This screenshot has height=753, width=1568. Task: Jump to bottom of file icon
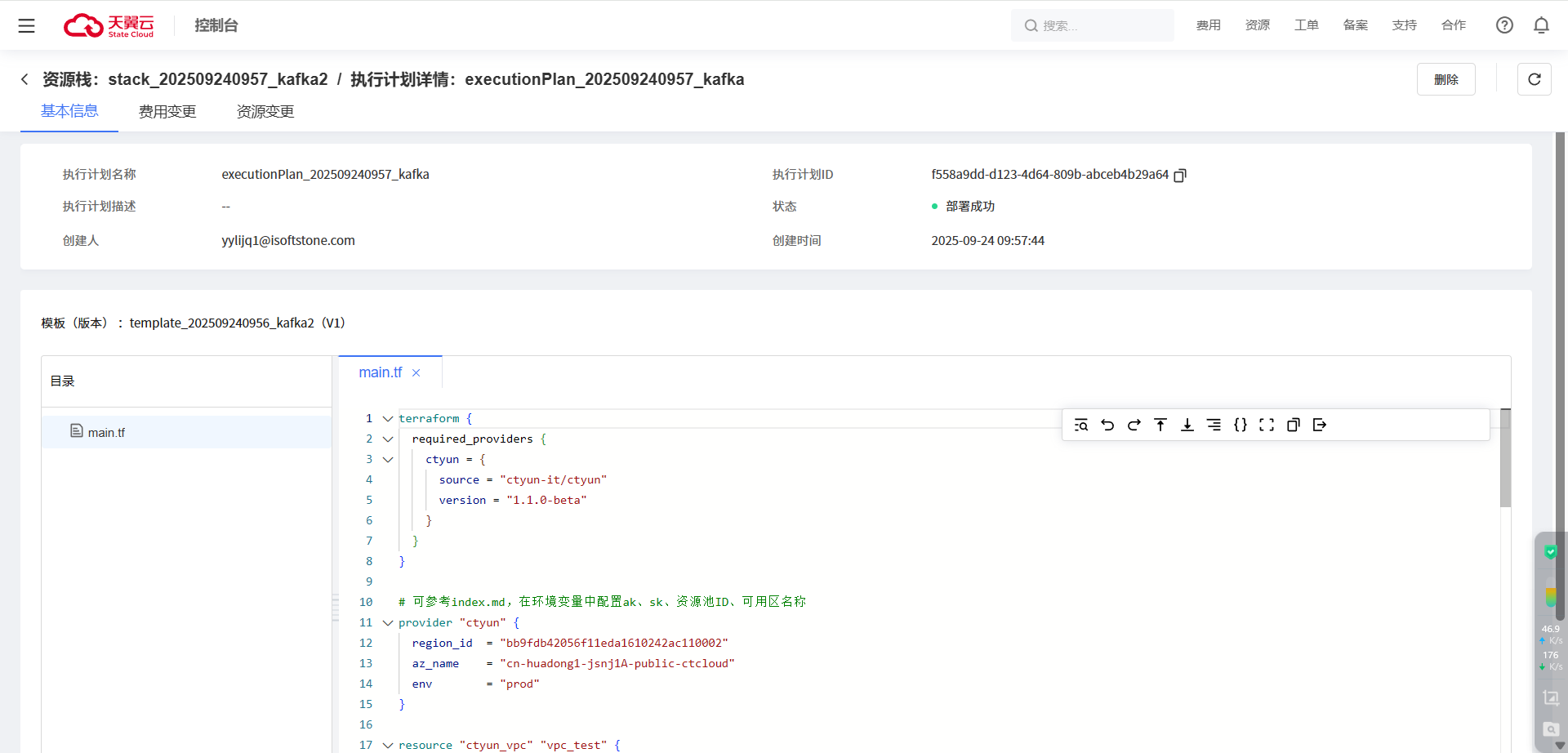pos(1187,425)
